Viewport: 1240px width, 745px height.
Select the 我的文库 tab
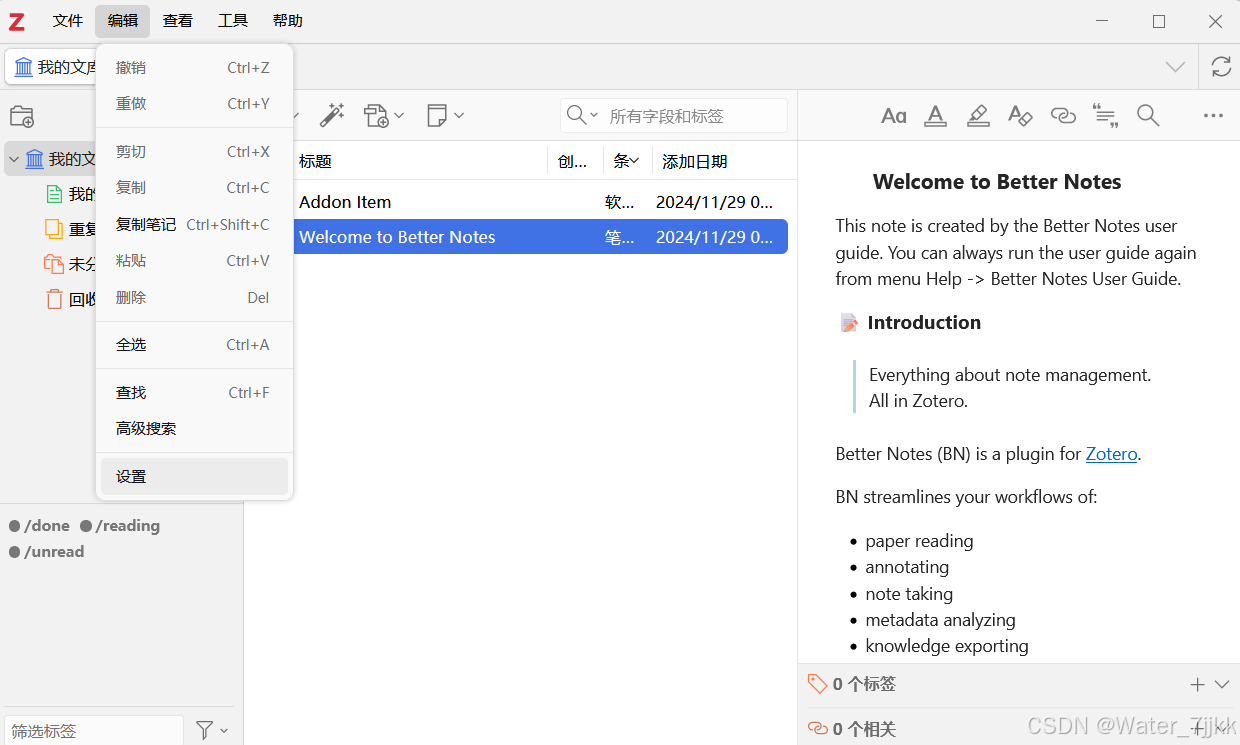(x=52, y=67)
